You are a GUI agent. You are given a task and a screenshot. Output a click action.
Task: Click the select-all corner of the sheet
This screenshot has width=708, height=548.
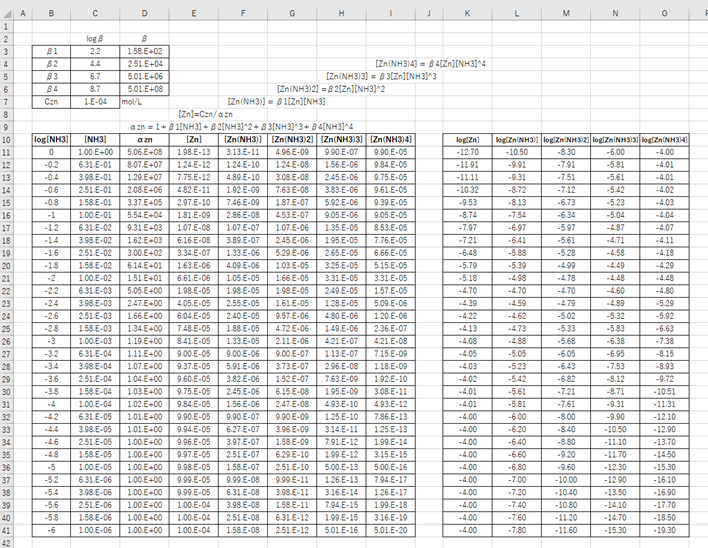(6, 14)
